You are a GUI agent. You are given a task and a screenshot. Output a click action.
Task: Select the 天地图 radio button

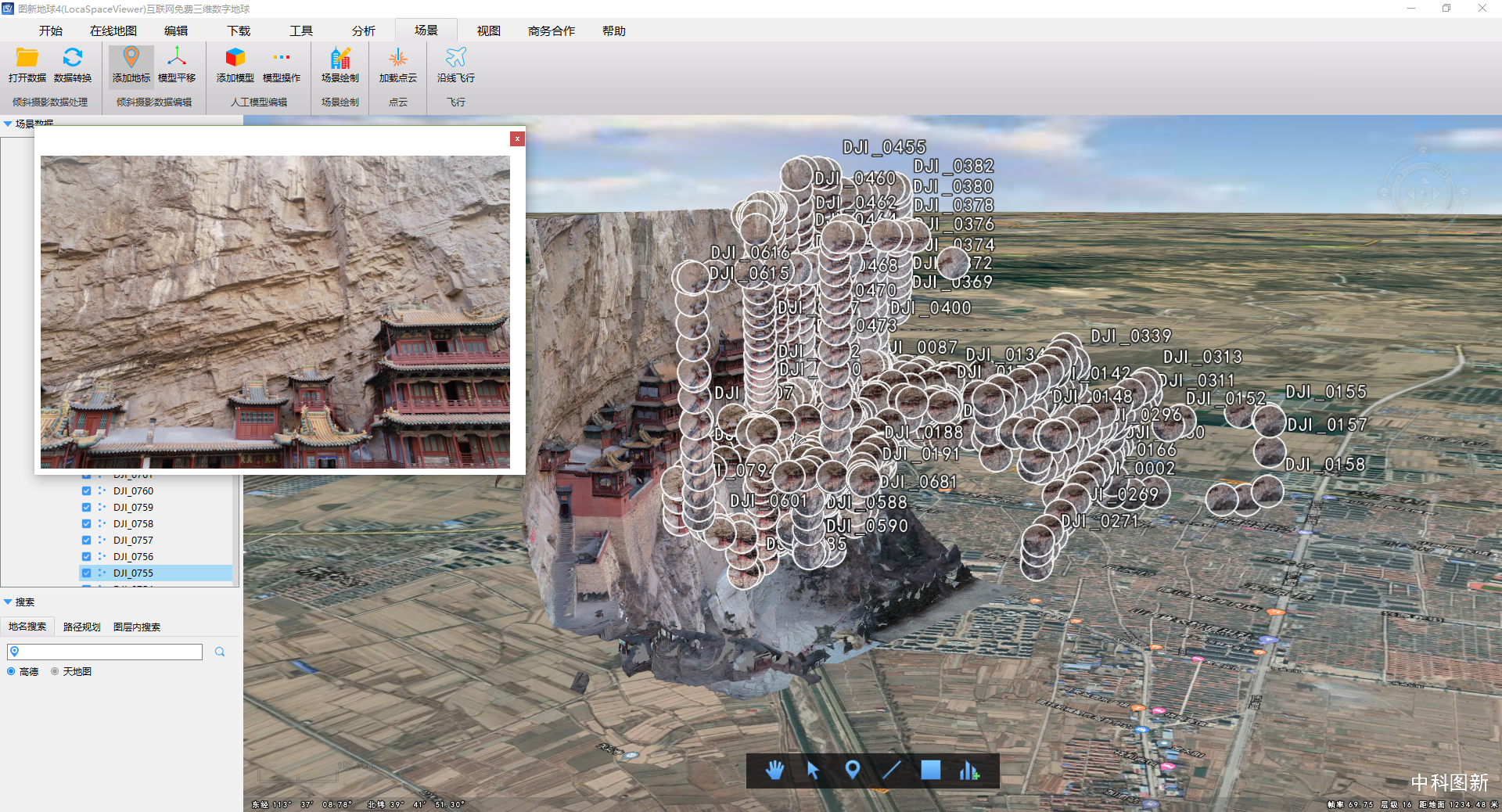55,671
